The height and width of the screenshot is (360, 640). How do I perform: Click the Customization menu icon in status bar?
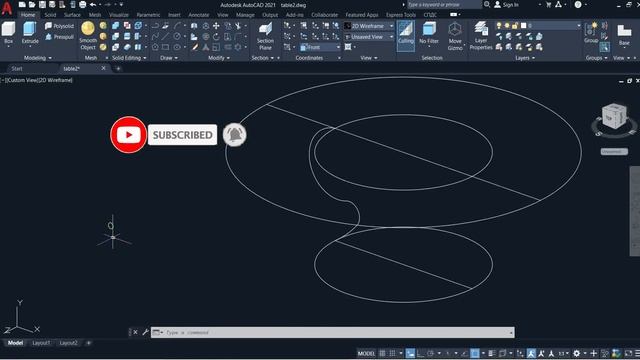click(637, 353)
